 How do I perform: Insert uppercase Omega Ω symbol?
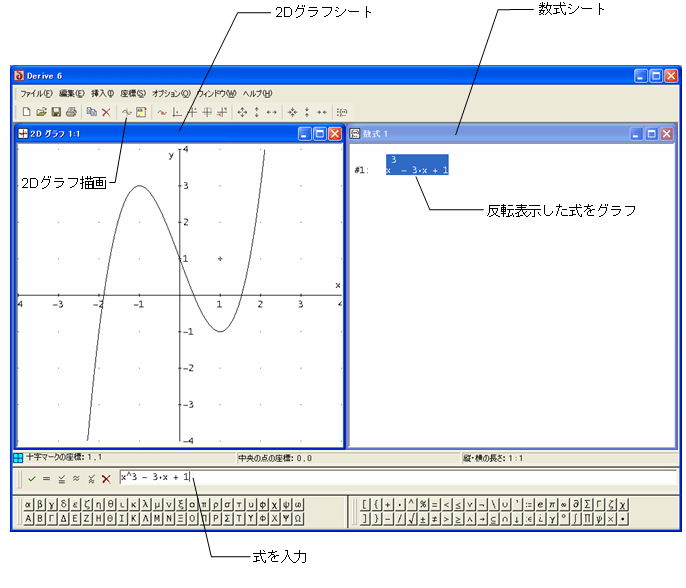[298, 519]
